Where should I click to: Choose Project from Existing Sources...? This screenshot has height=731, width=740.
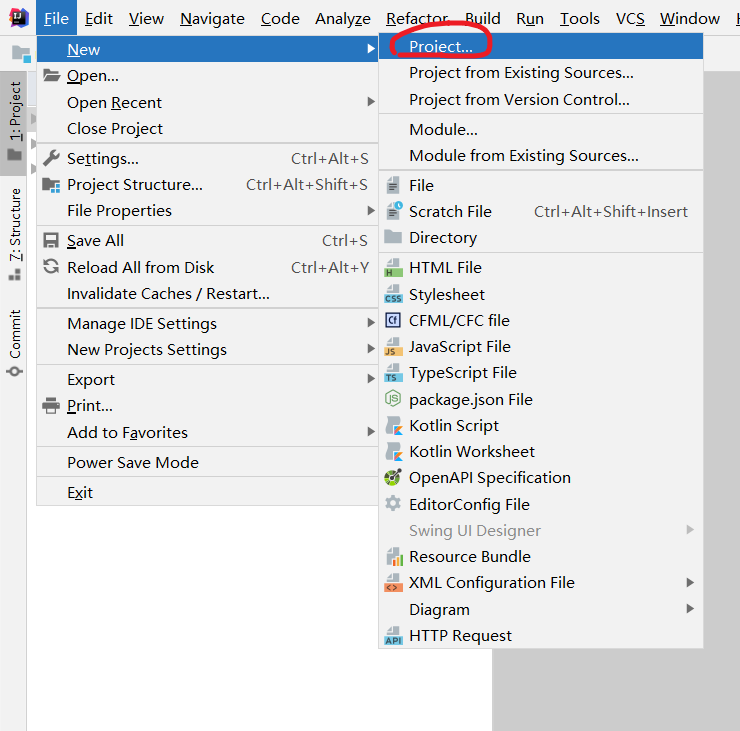point(541,73)
